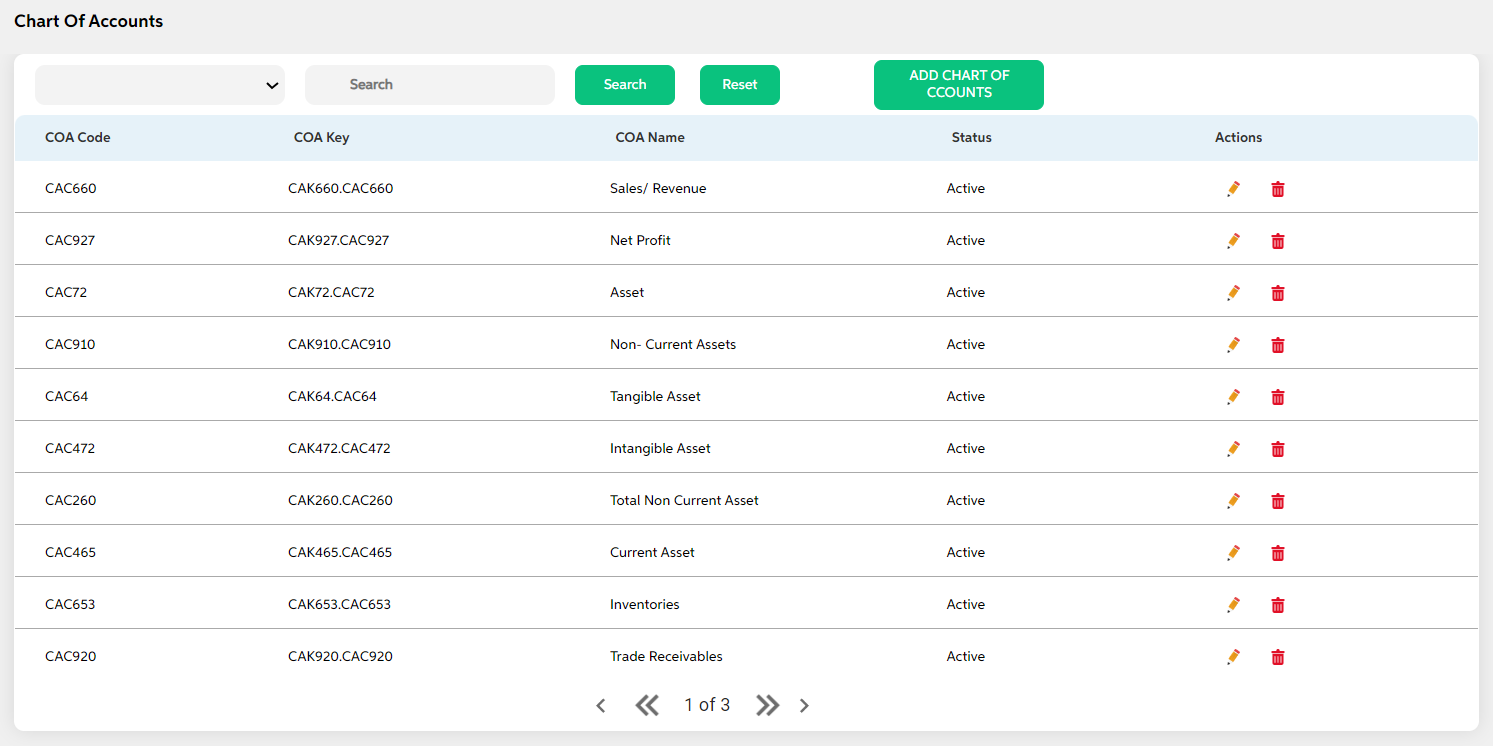
Task: Edit the Current Asset CAC465 row
Action: click(1233, 553)
